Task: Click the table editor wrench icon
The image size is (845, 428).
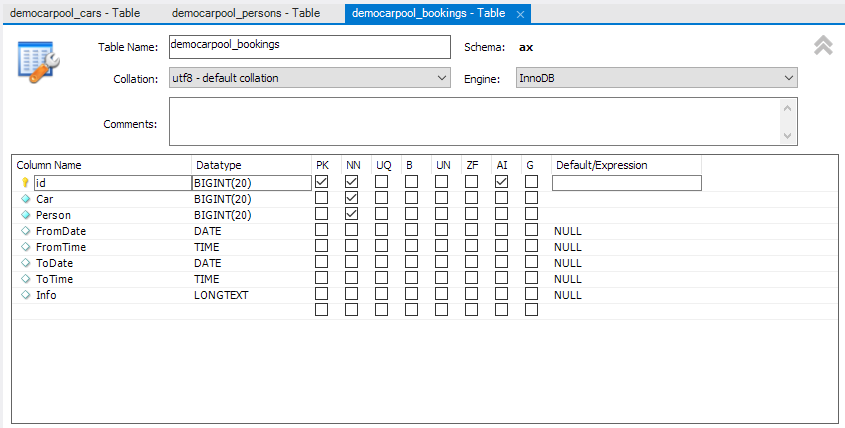Action: (x=39, y=62)
